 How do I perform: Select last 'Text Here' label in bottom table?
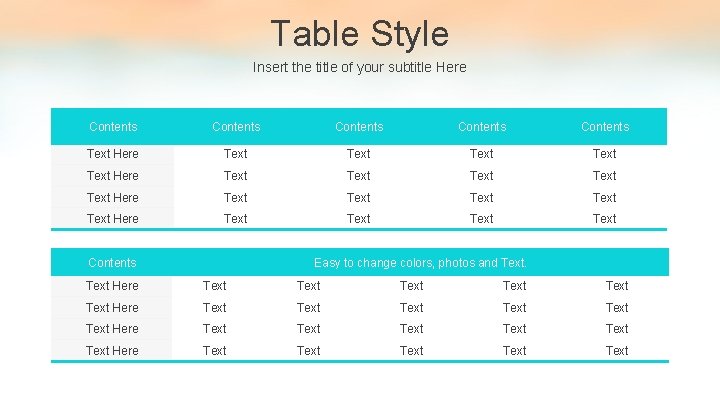click(x=112, y=351)
